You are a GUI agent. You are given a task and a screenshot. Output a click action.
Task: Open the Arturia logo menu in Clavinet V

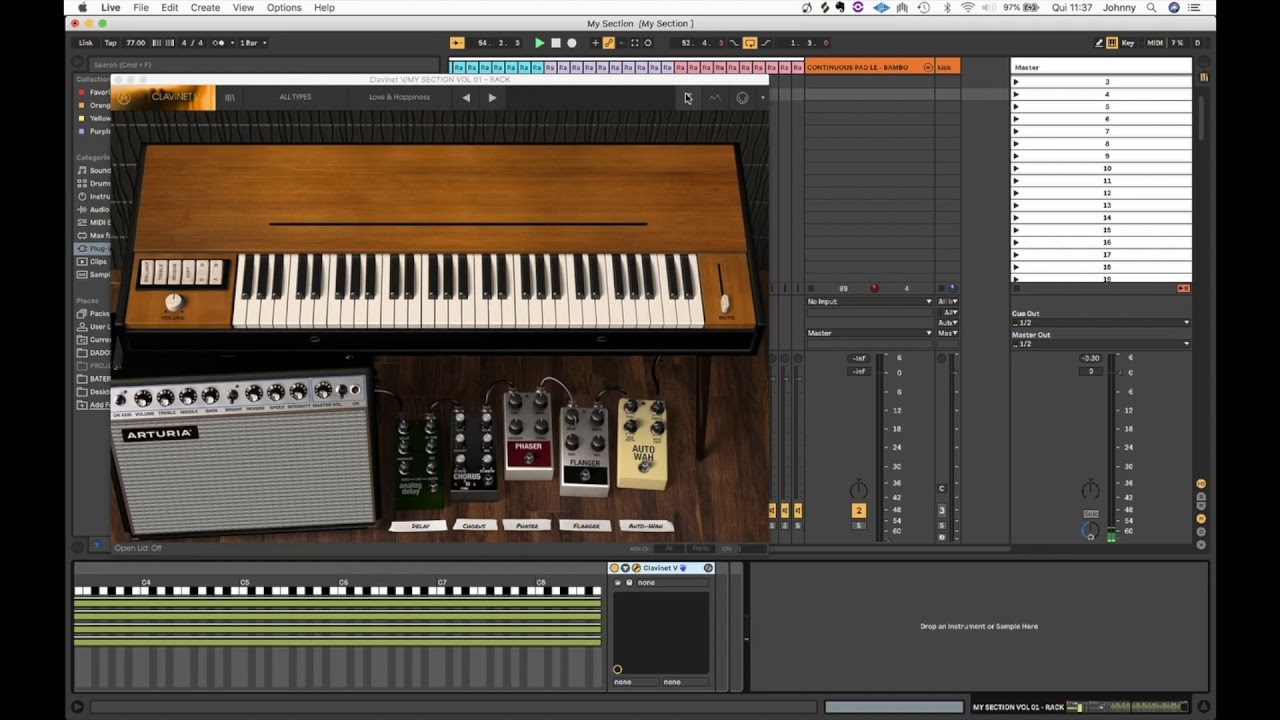click(x=124, y=98)
